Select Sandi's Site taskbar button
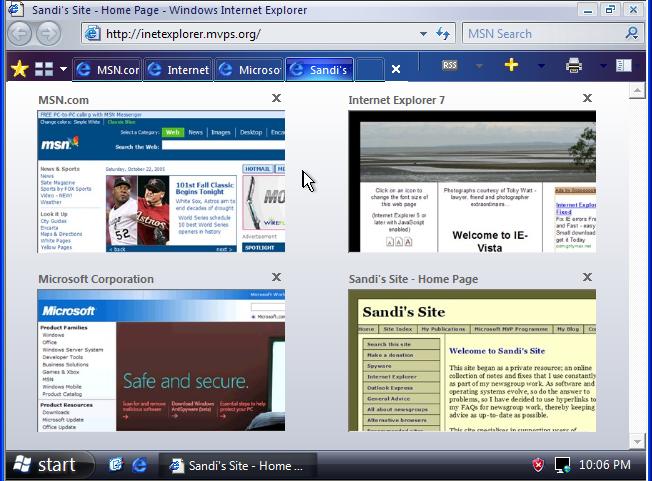The height and width of the screenshot is (481, 652). [x=237, y=466]
